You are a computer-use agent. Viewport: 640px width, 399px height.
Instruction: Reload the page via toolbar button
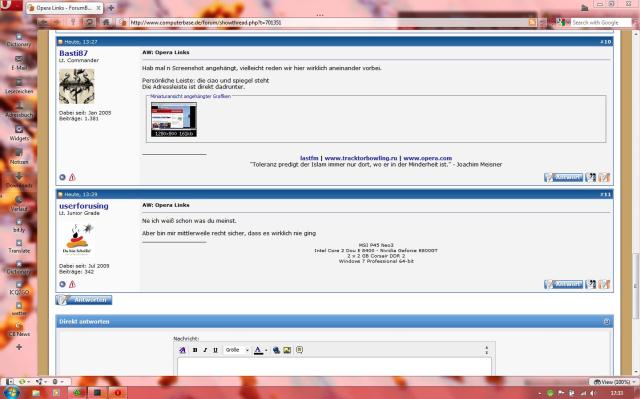89,22
